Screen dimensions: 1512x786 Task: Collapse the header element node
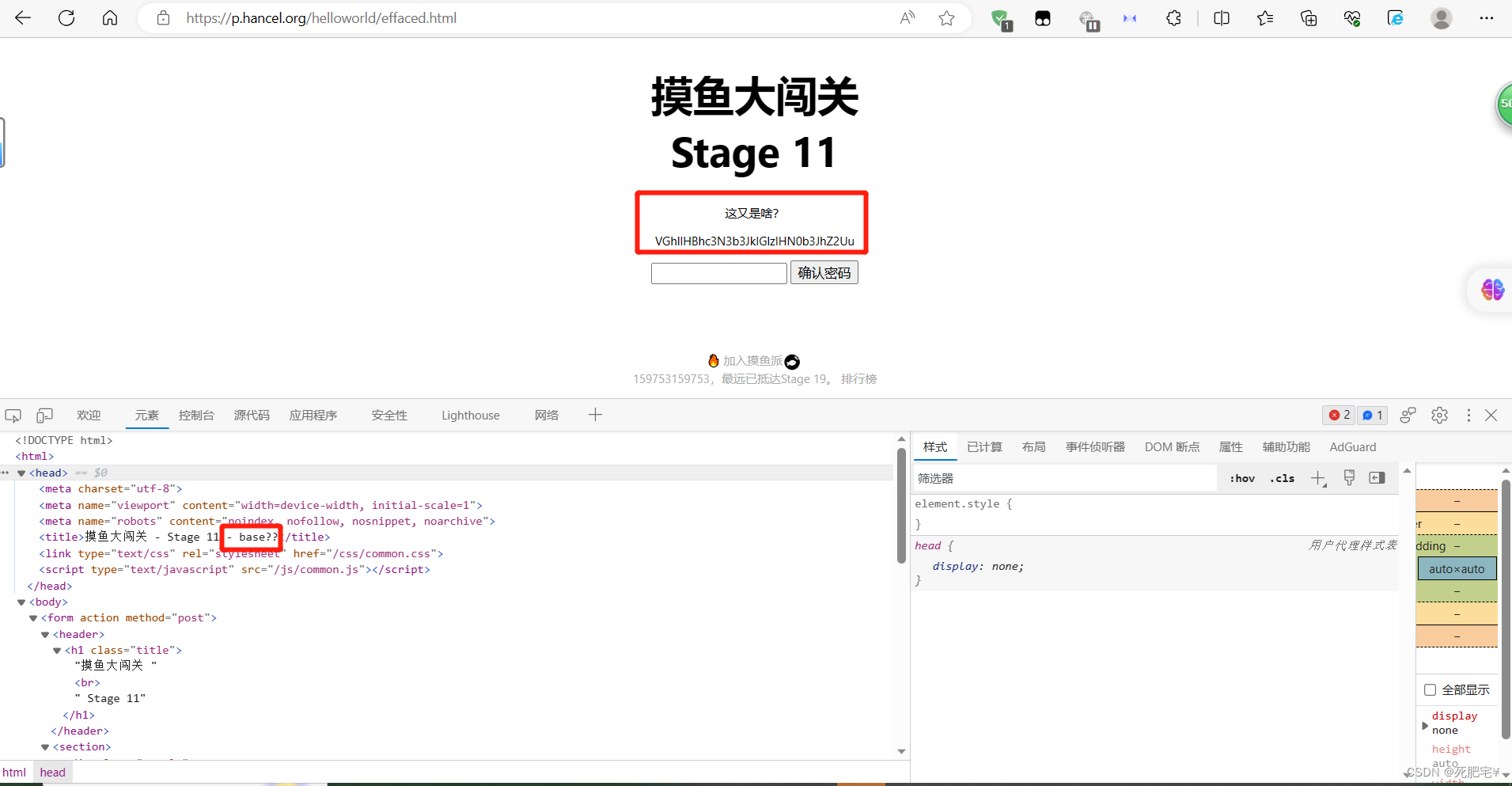click(45, 634)
